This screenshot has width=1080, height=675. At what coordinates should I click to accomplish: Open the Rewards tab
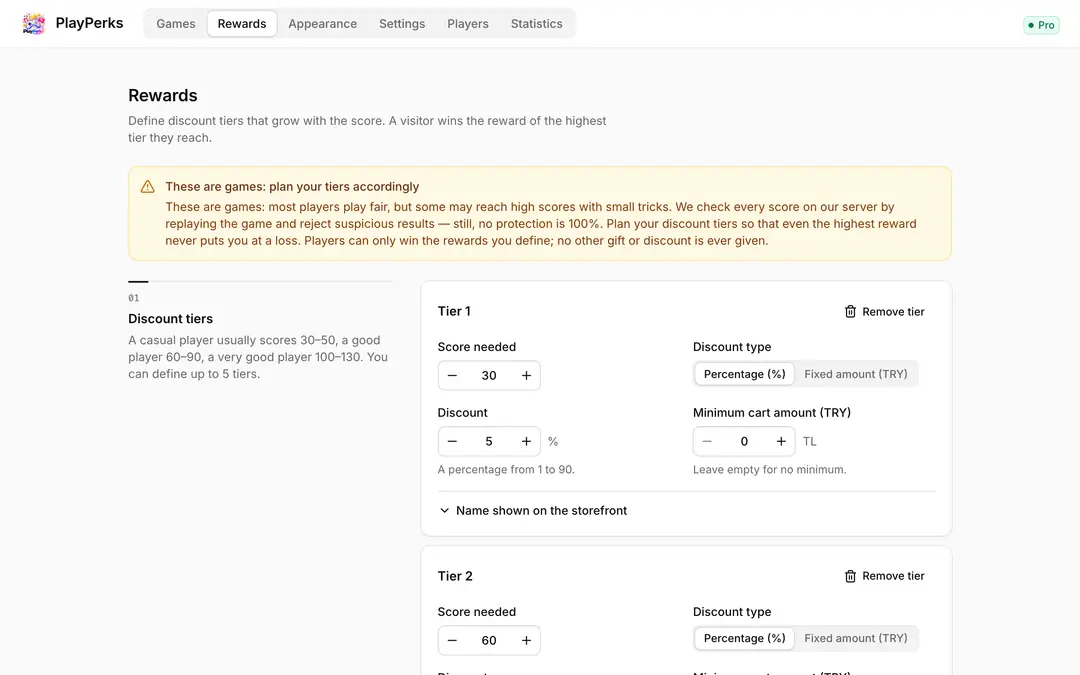pos(242,23)
